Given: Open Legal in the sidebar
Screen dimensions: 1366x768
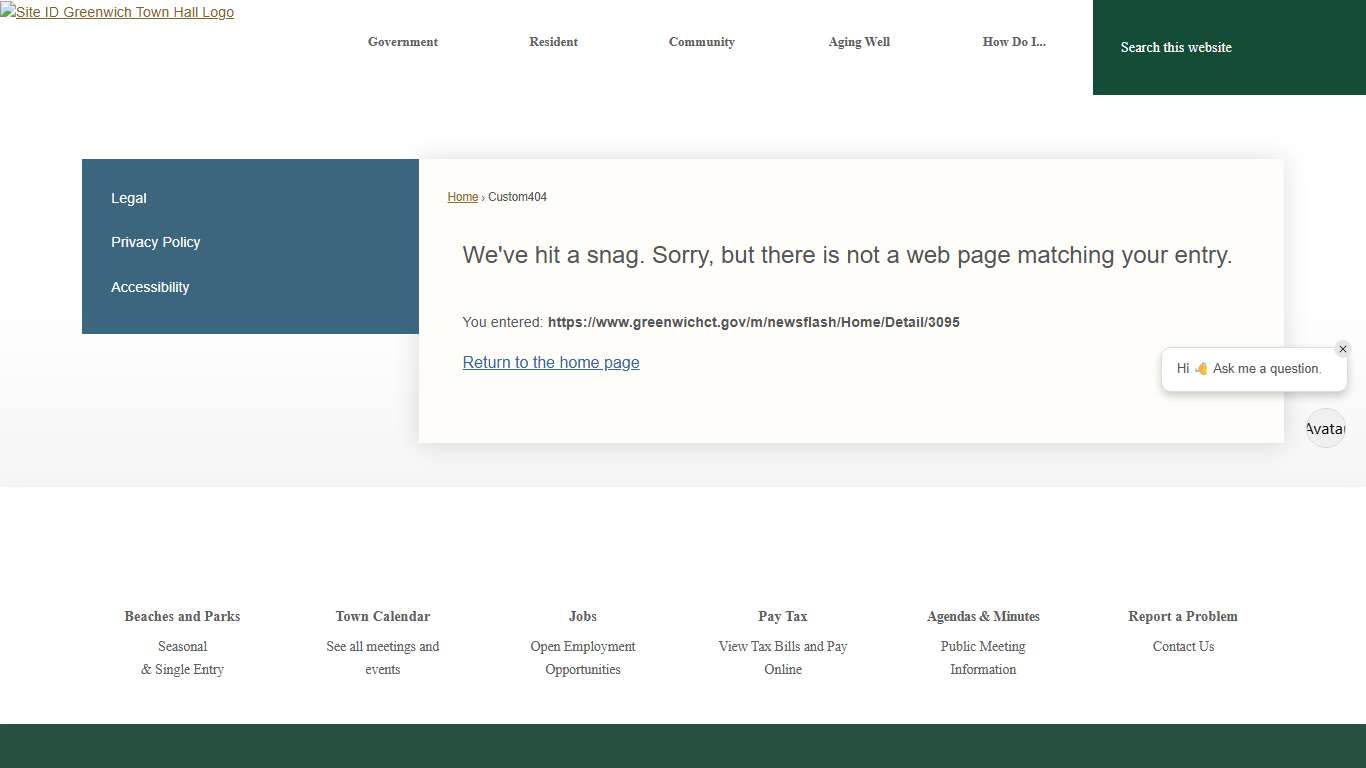Looking at the screenshot, I should [x=129, y=198].
